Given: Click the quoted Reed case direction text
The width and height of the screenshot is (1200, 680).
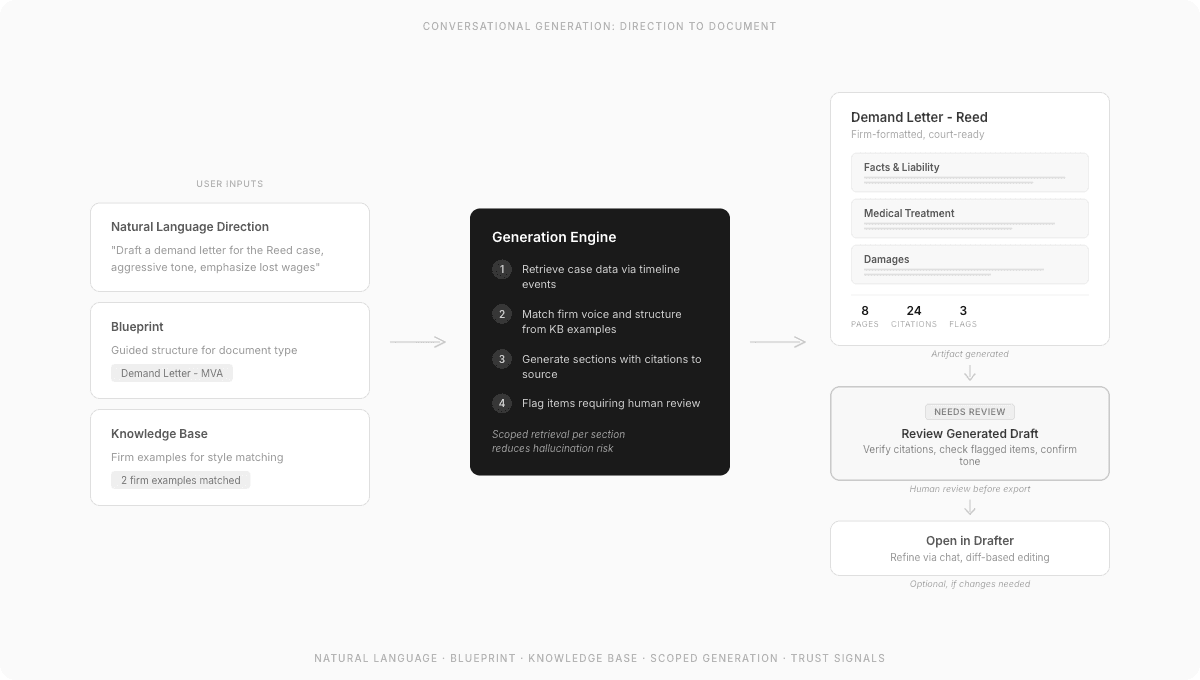Looking at the screenshot, I should 218,258.
